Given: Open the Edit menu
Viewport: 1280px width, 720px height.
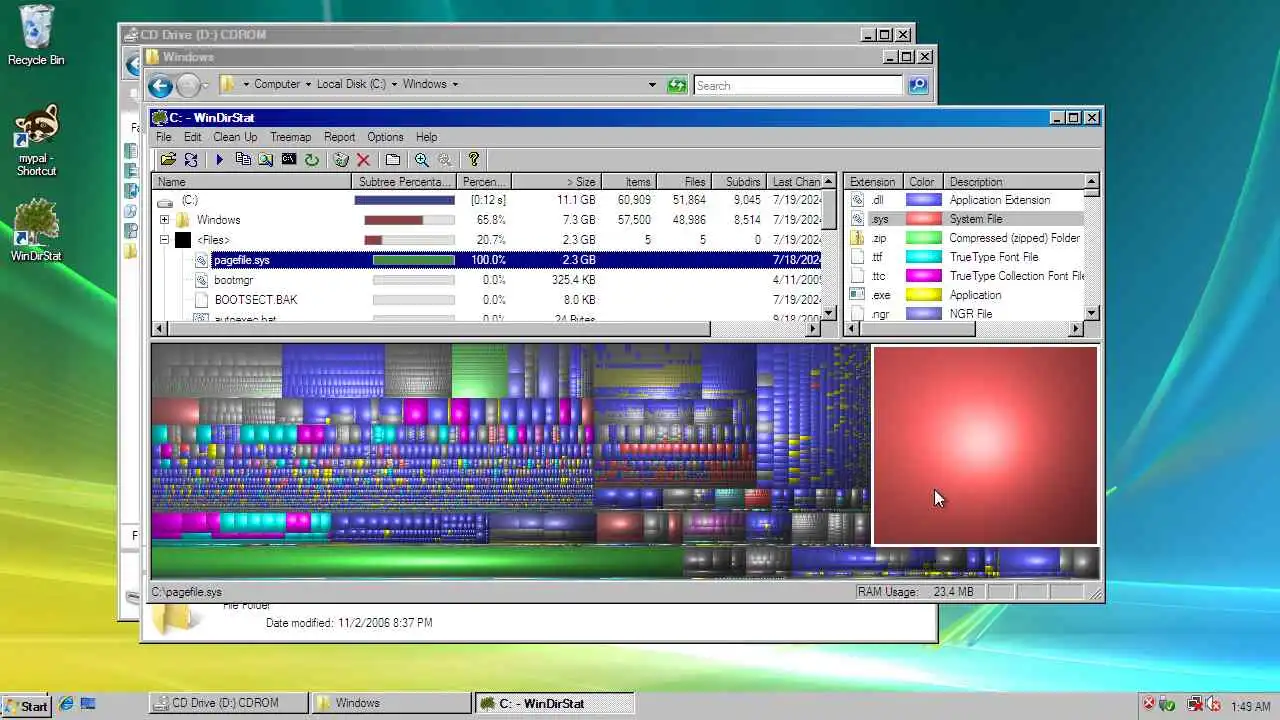Looking at the screenshot, I should coord(192,137).
